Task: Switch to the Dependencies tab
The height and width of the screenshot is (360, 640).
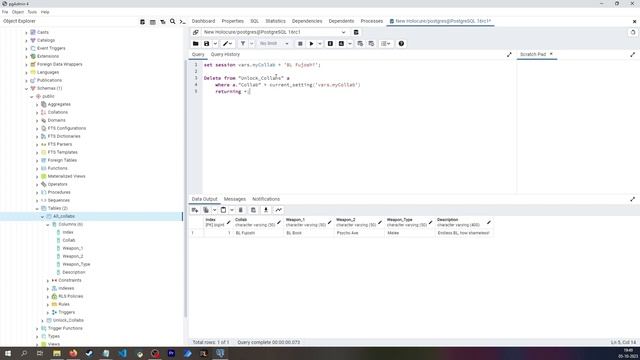Action: (307, 21)
